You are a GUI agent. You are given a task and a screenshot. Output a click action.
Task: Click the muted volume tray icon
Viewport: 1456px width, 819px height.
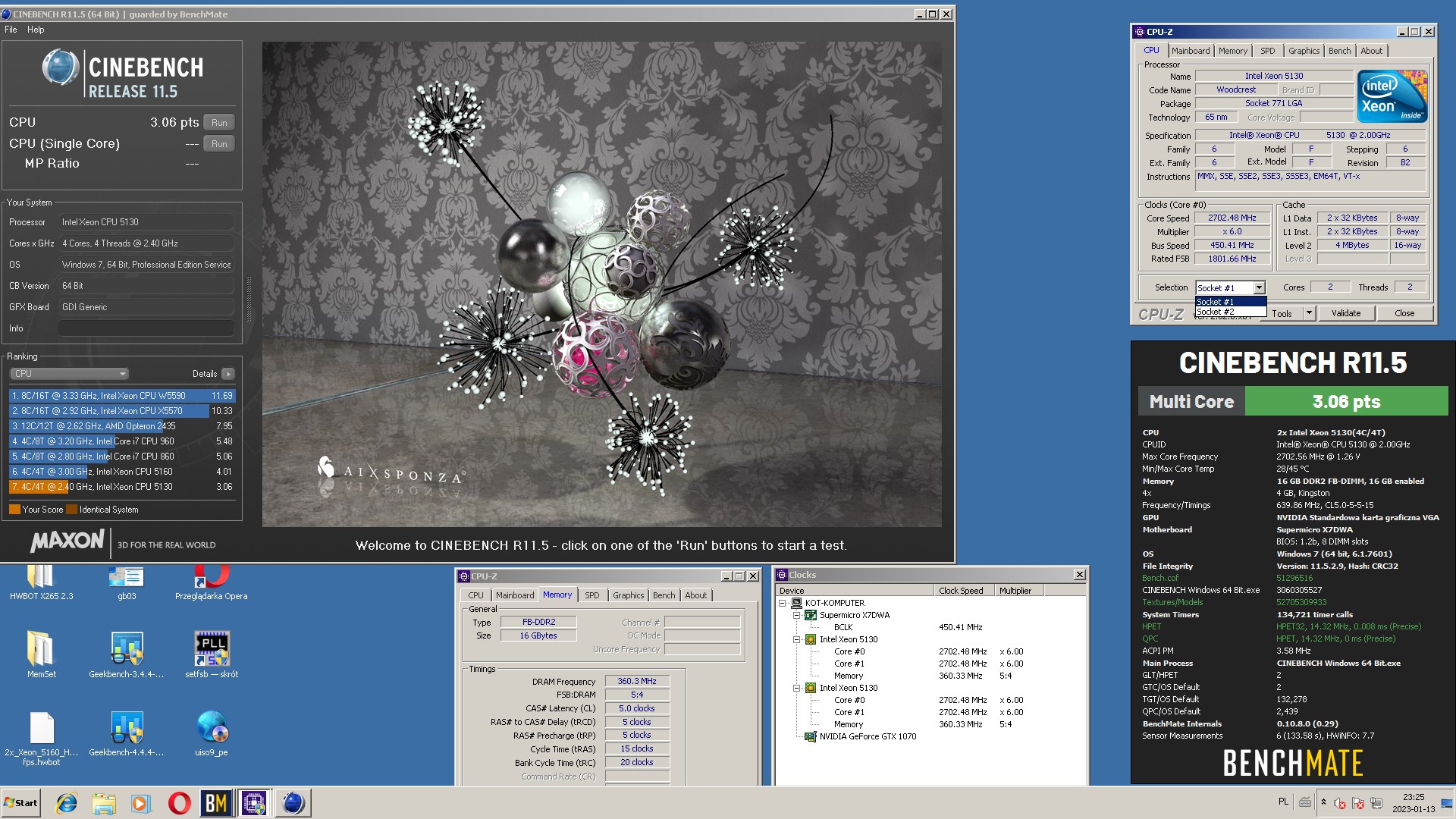[1340, 803]
